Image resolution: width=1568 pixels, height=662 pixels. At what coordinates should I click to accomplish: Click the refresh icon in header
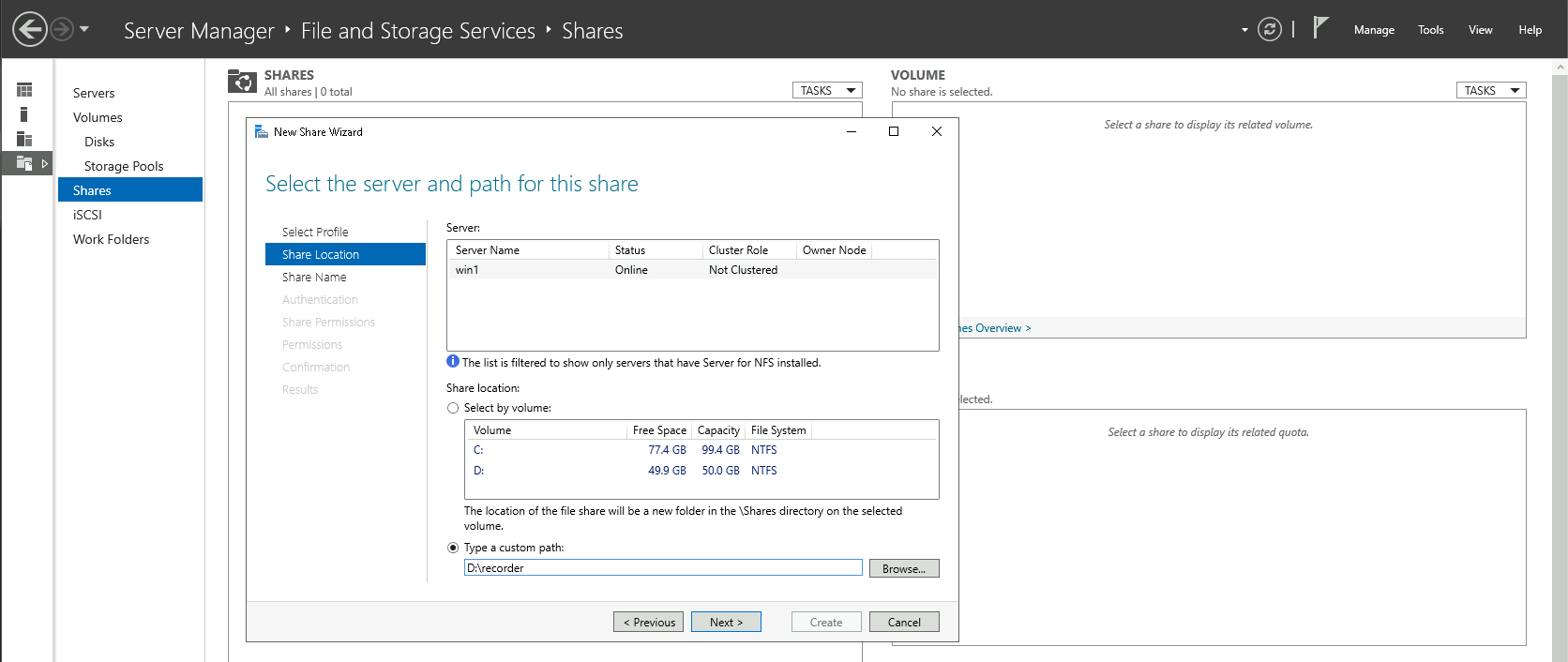pyautogui.click(x=1269, y=29)
